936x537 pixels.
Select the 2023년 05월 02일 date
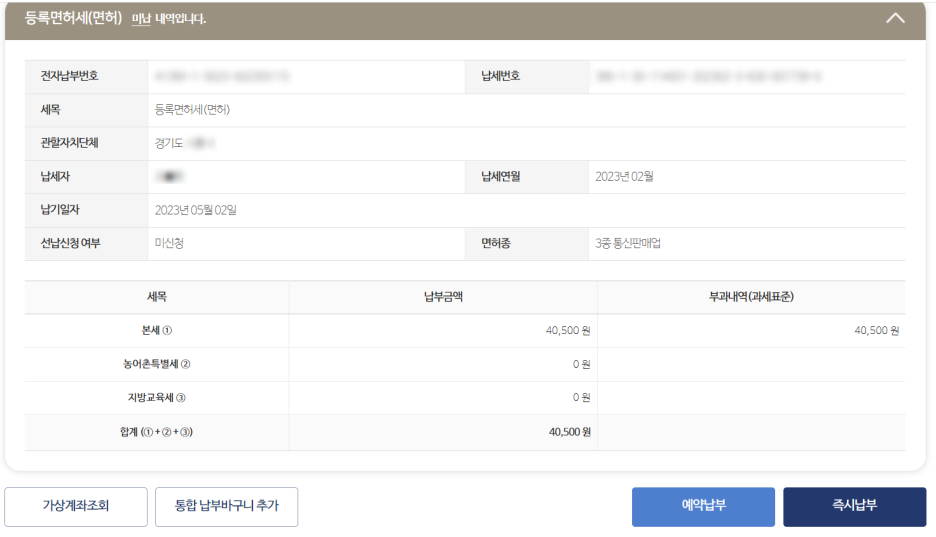[x=196, y=210]
